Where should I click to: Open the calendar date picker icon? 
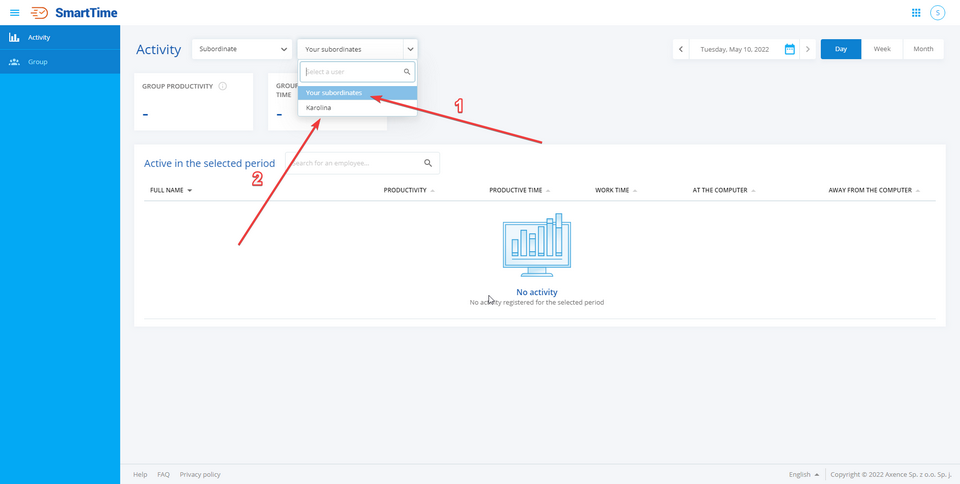pos(789,49)
